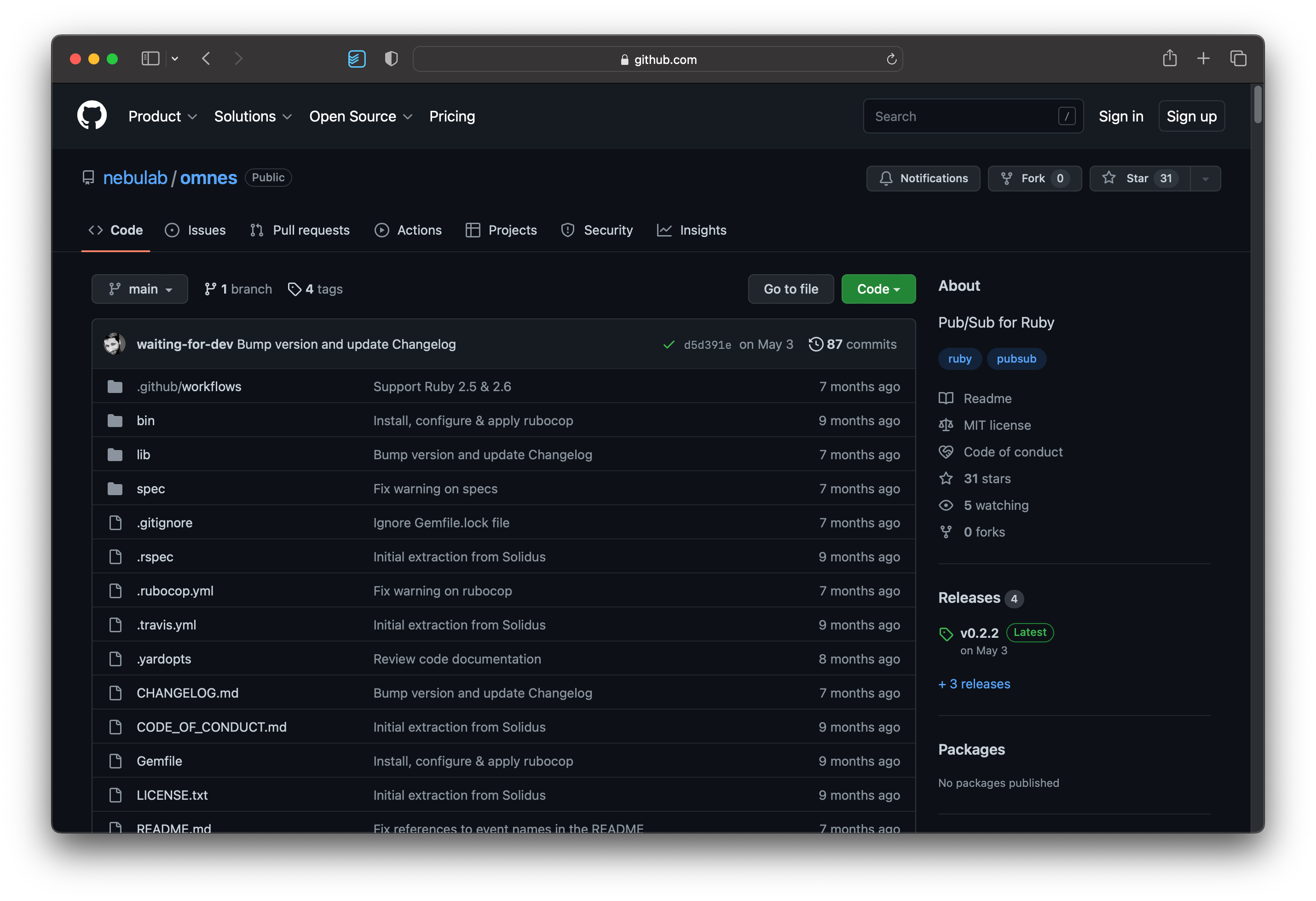Open the + 3 releases link
The width and height of the screenshot is (1316, 901).
tap(974, 683)
